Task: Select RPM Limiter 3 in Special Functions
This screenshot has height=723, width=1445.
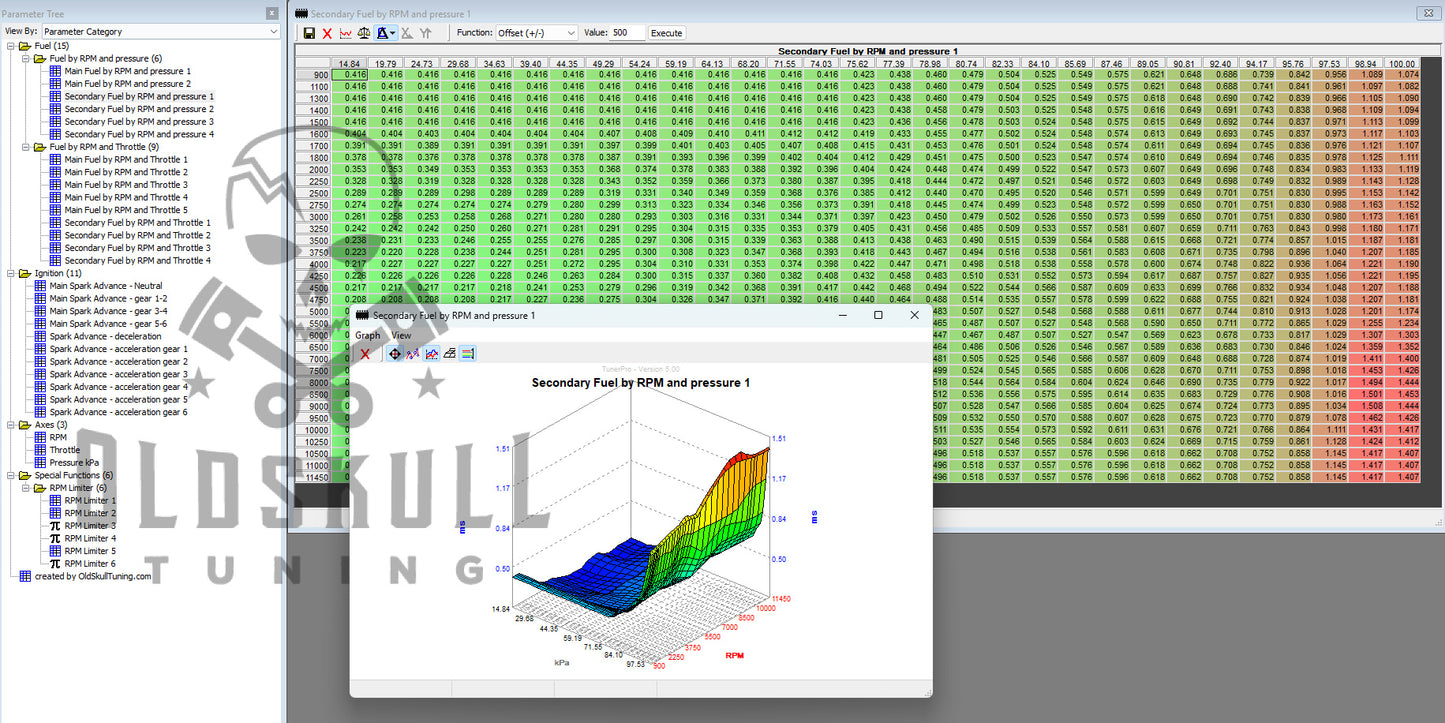Action: point(90,526)
